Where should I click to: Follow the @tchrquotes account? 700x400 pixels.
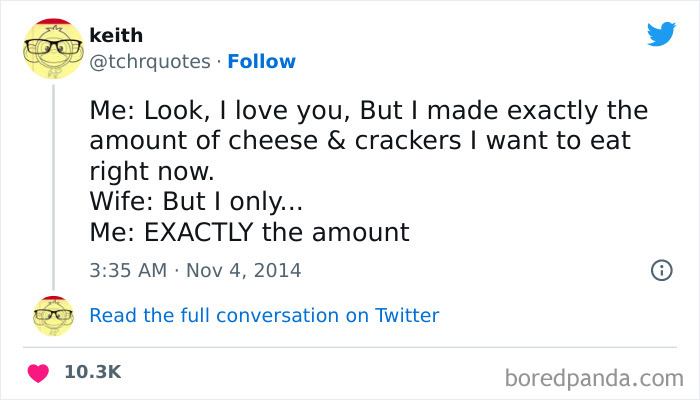click(260, 61)
